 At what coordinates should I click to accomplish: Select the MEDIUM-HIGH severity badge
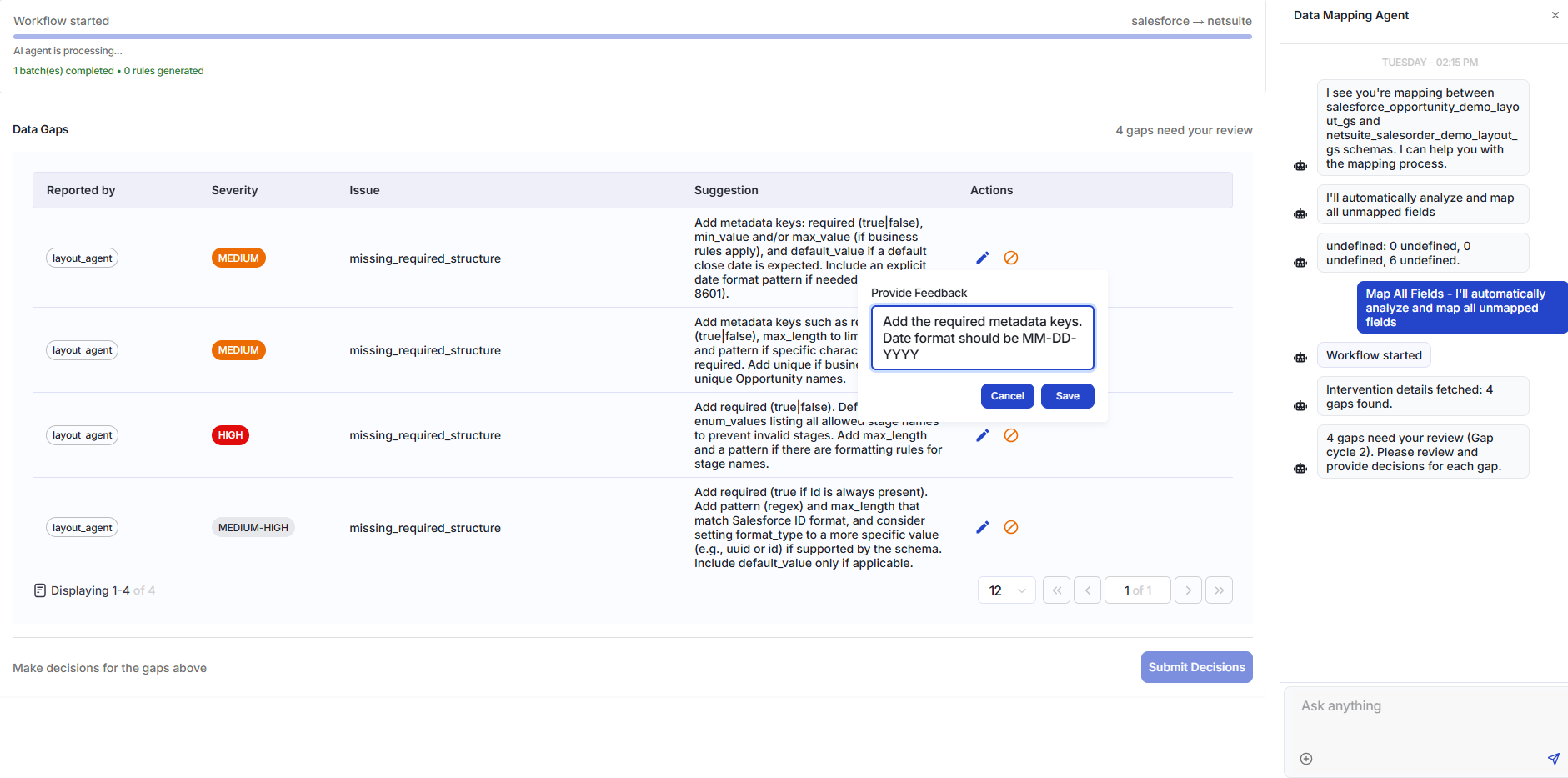(x=253, y=528)
